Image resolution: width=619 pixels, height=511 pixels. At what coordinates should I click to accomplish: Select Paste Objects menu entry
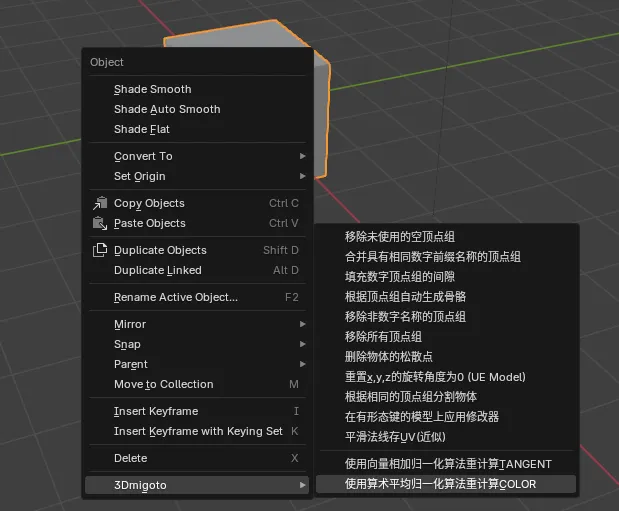tap(197, 223)
